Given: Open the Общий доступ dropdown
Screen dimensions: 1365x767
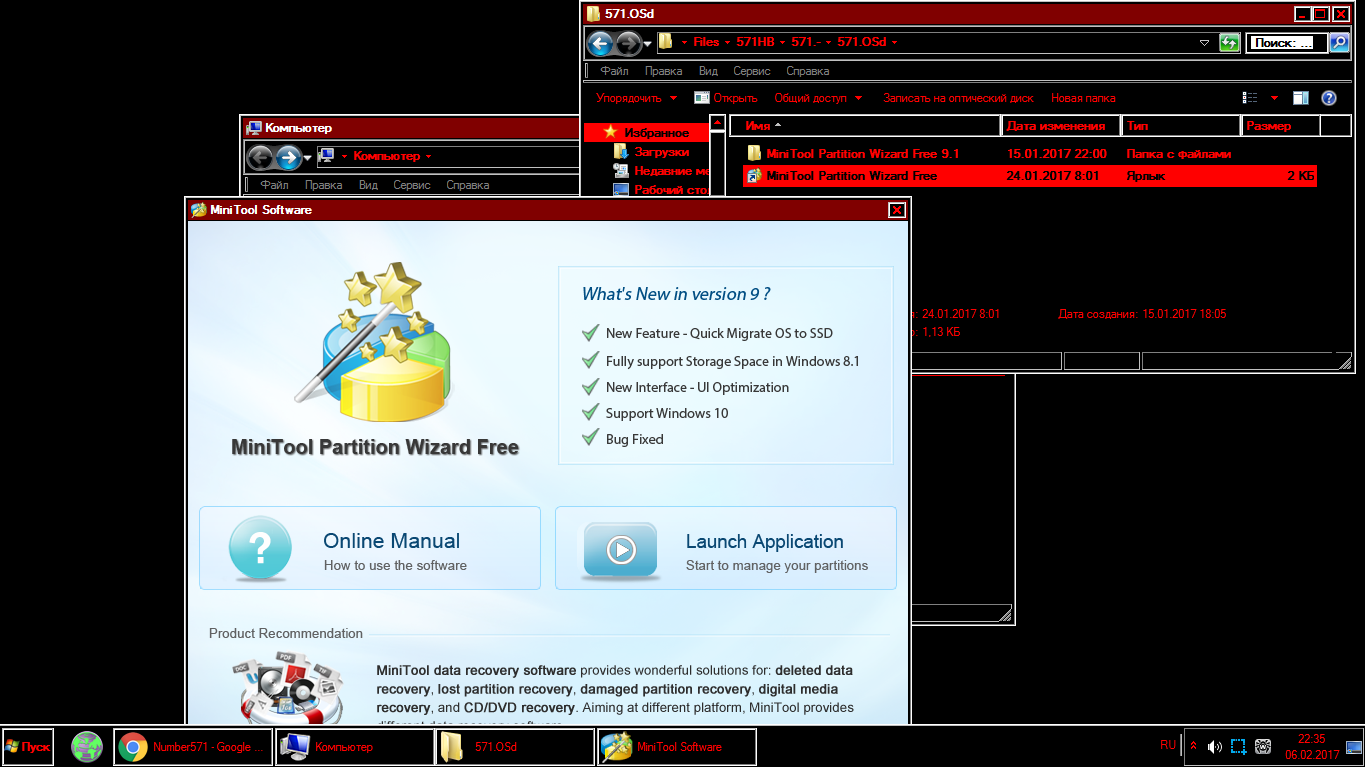Looking at the screenshot, I should 818,98.
